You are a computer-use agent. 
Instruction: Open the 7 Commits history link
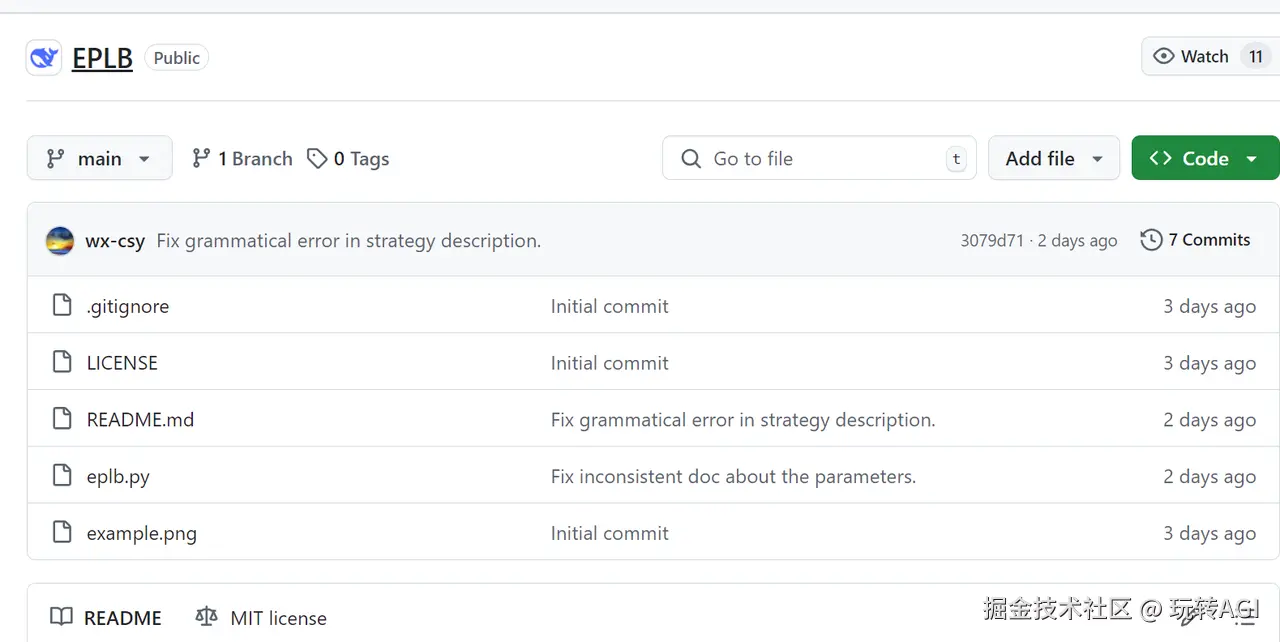(x=1196, y=240)
